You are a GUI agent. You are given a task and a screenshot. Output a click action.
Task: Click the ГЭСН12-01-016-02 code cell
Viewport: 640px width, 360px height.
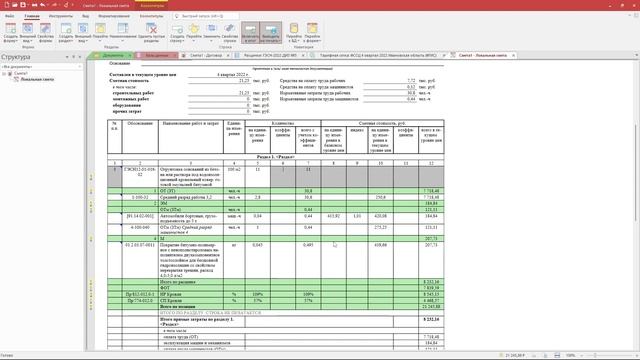tap(140, 177)
